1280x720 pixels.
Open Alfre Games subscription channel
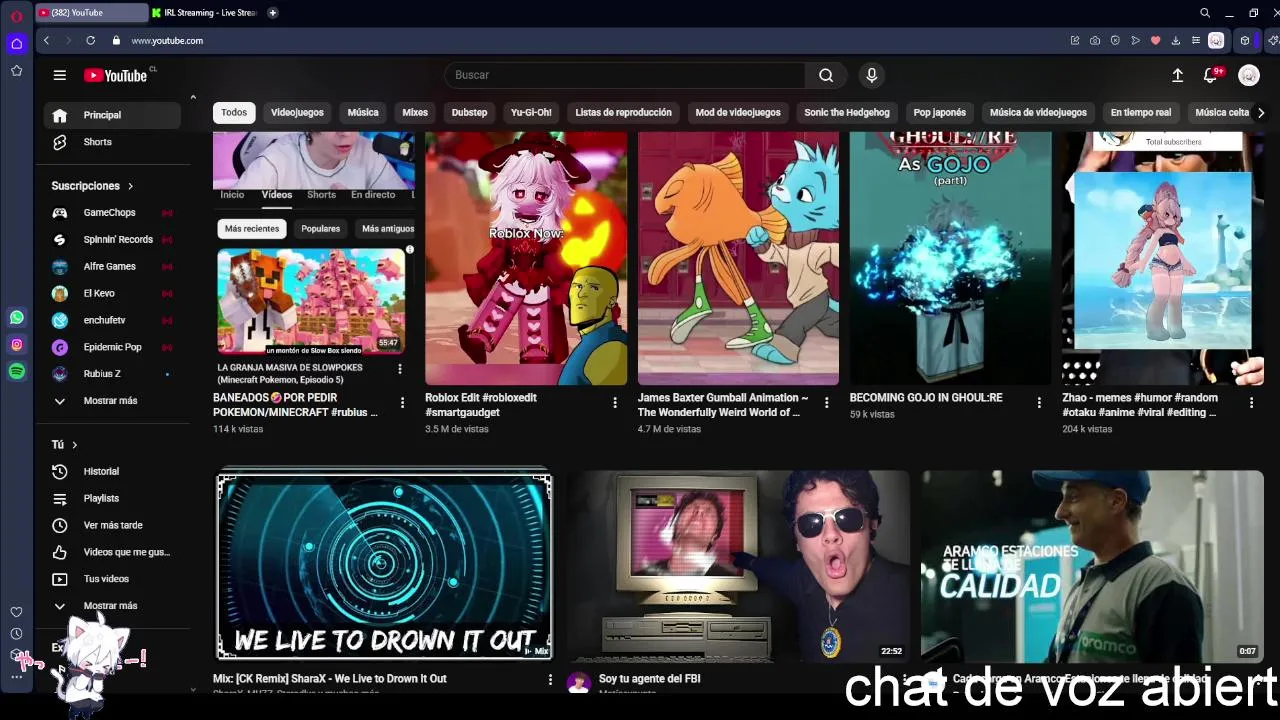(112, 267)
